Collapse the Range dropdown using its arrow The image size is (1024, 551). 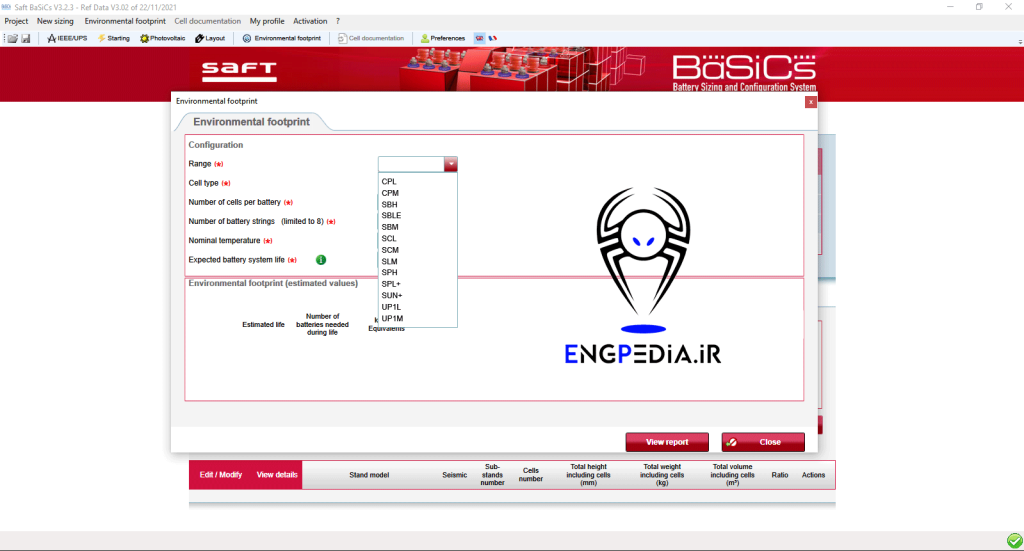click(451, 164)
